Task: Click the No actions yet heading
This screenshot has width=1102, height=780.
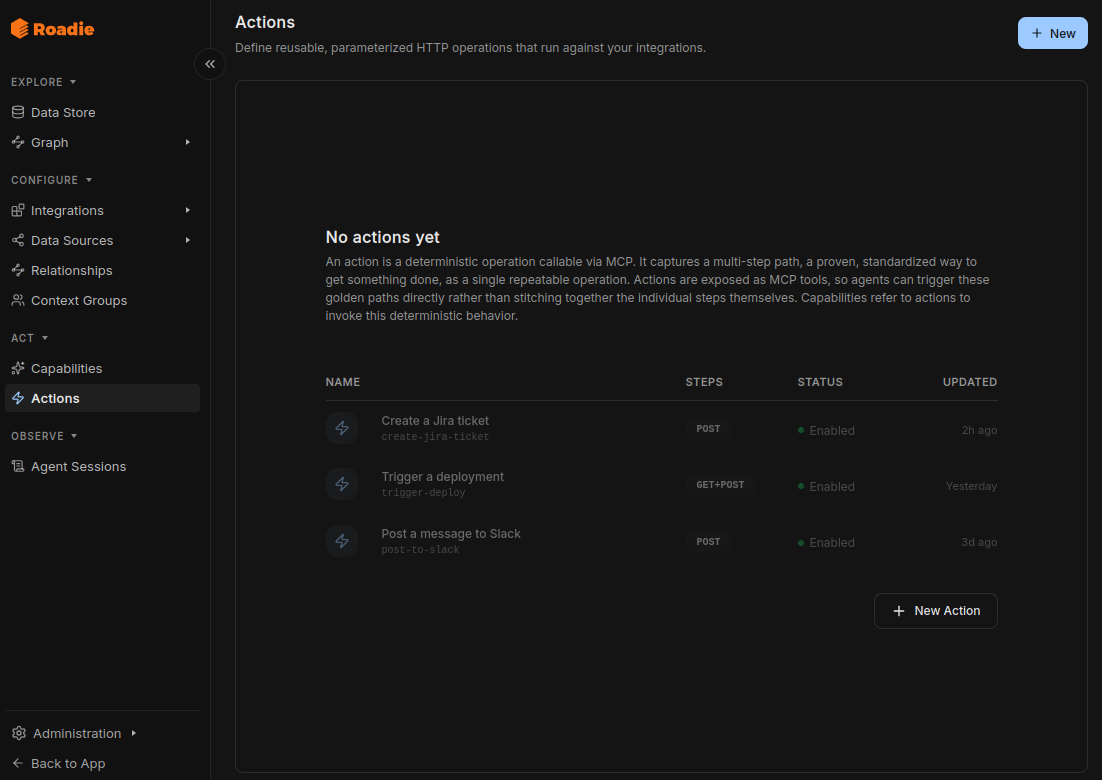Action: [x=382, y=238]
